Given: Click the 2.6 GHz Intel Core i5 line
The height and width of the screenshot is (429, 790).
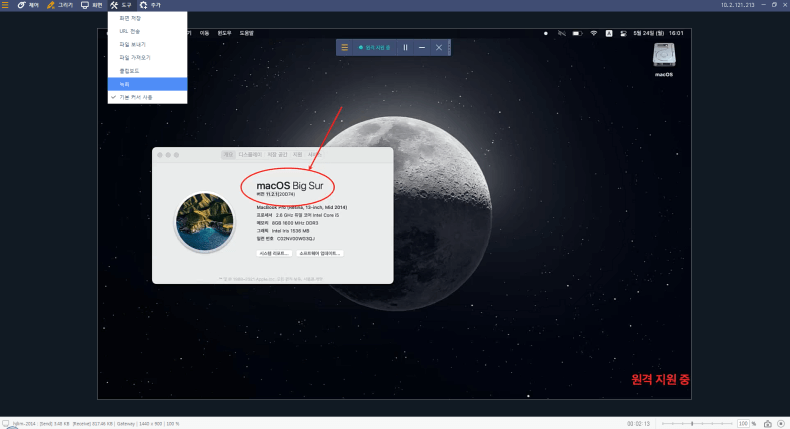Looking at the screenshot, I should (298, 215).
